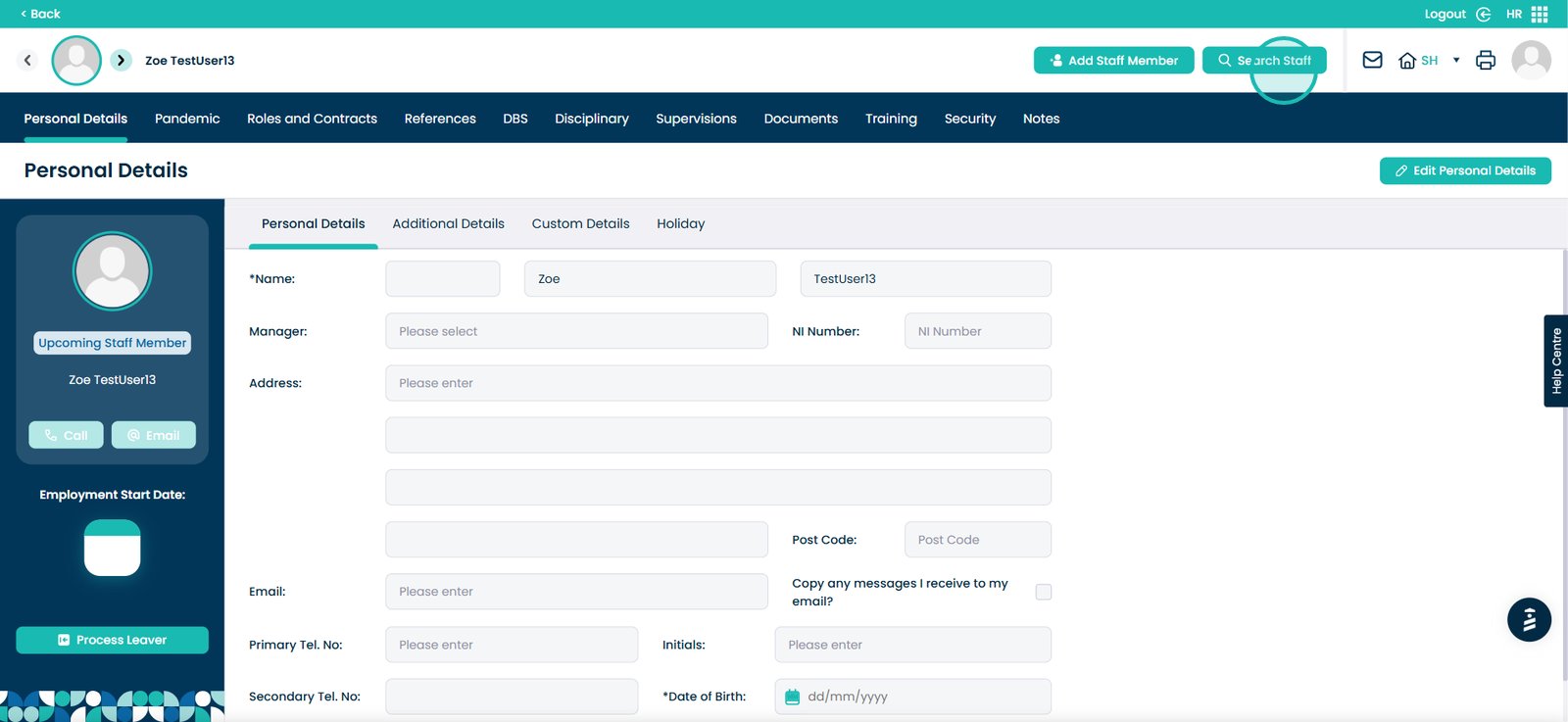Expand the SH home location dropdown
This screenshot has height=722, width=1568.
(1456, 60)
